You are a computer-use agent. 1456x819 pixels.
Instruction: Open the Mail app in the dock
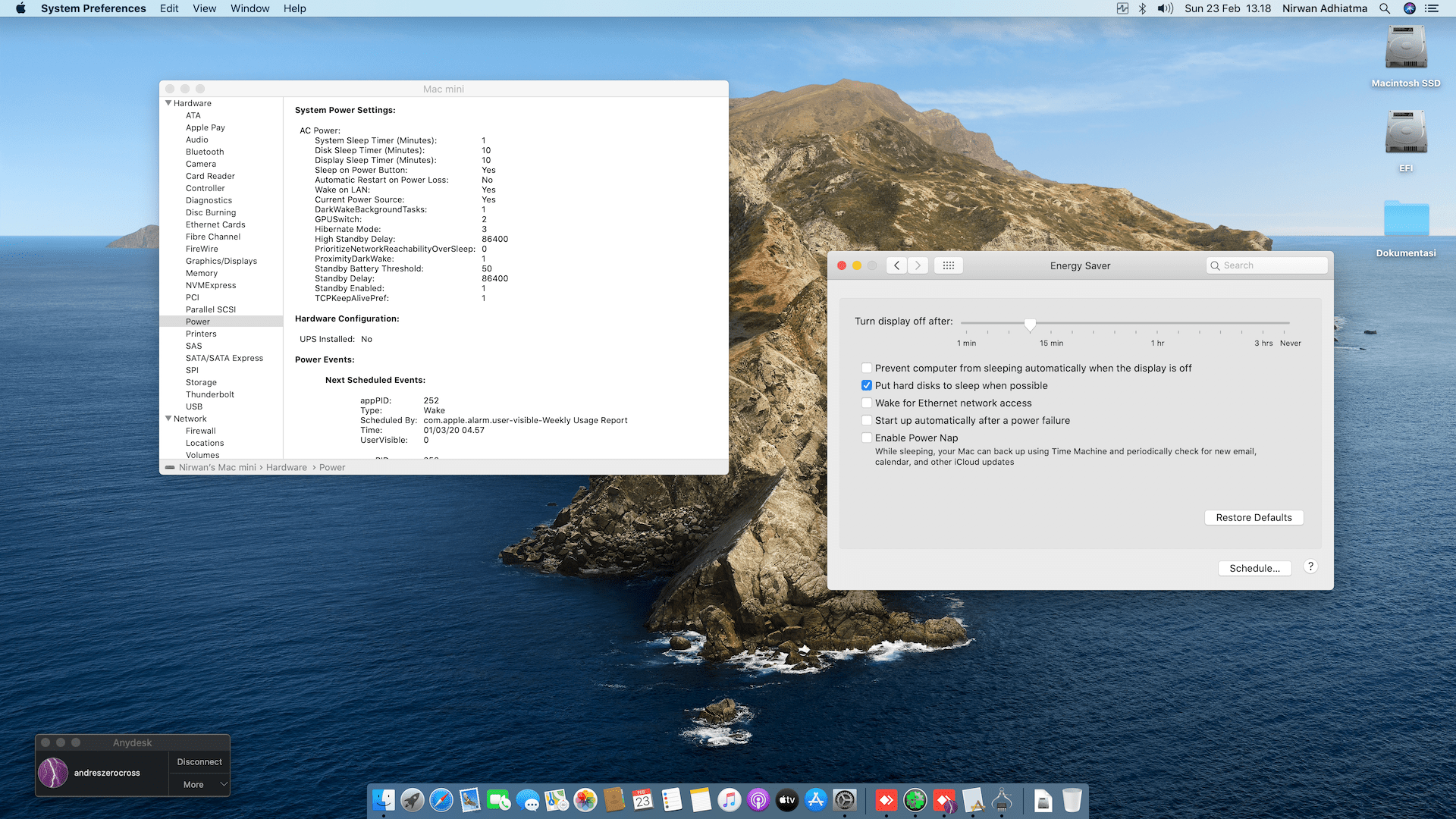tap(470, 800)
